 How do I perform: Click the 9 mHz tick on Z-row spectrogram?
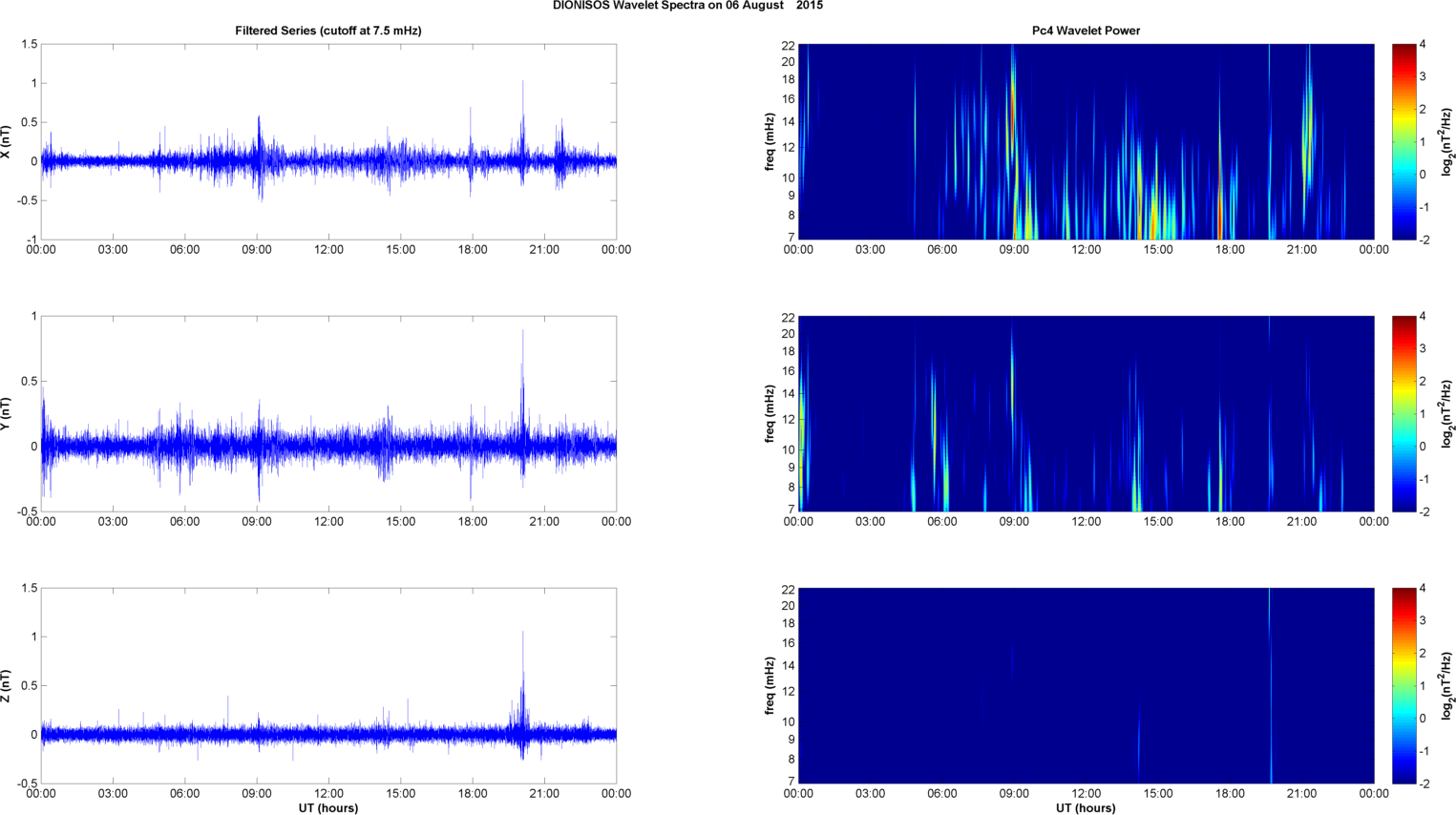[x=791, y=740]
